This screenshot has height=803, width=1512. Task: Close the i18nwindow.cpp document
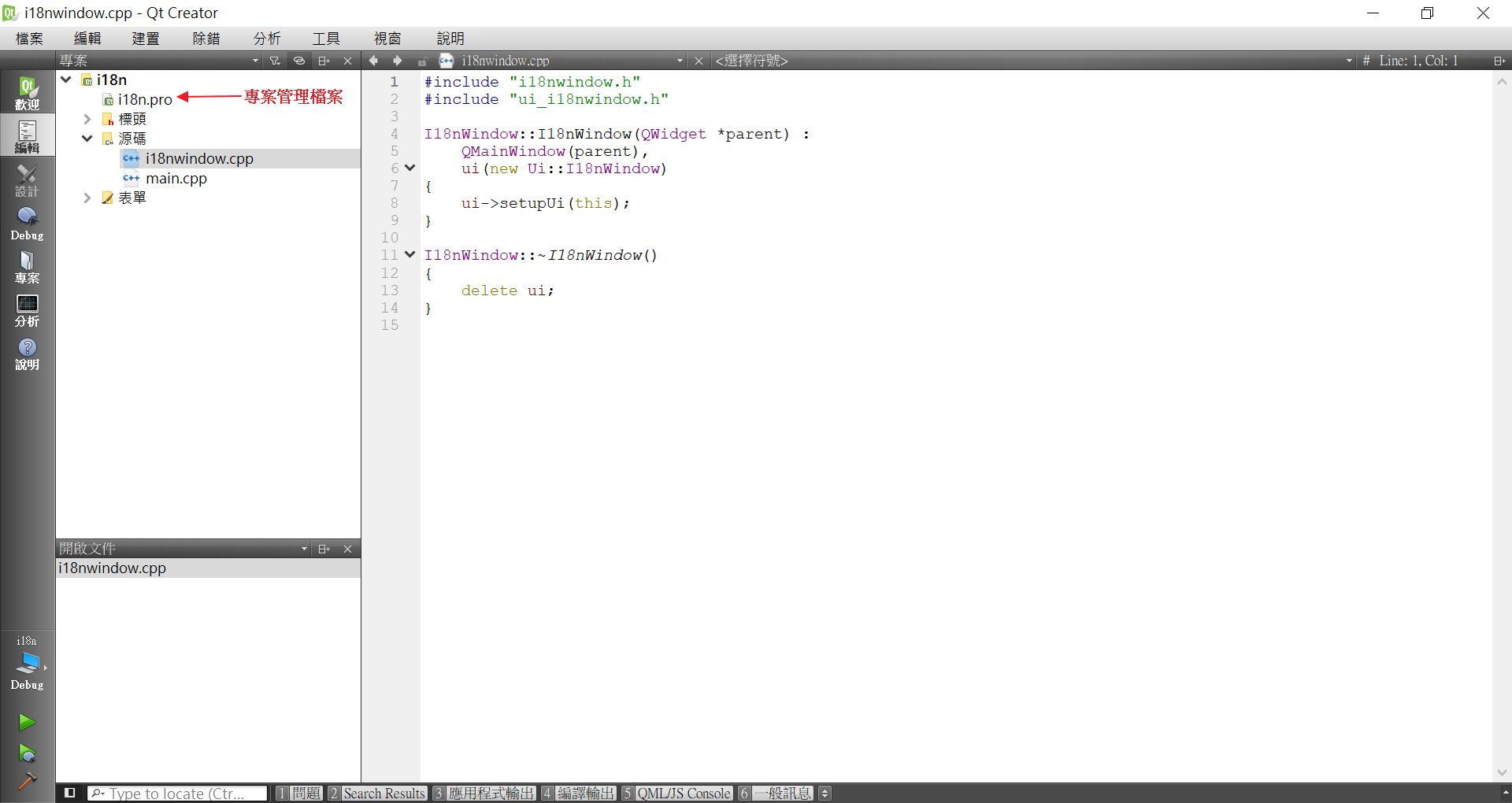699,61
